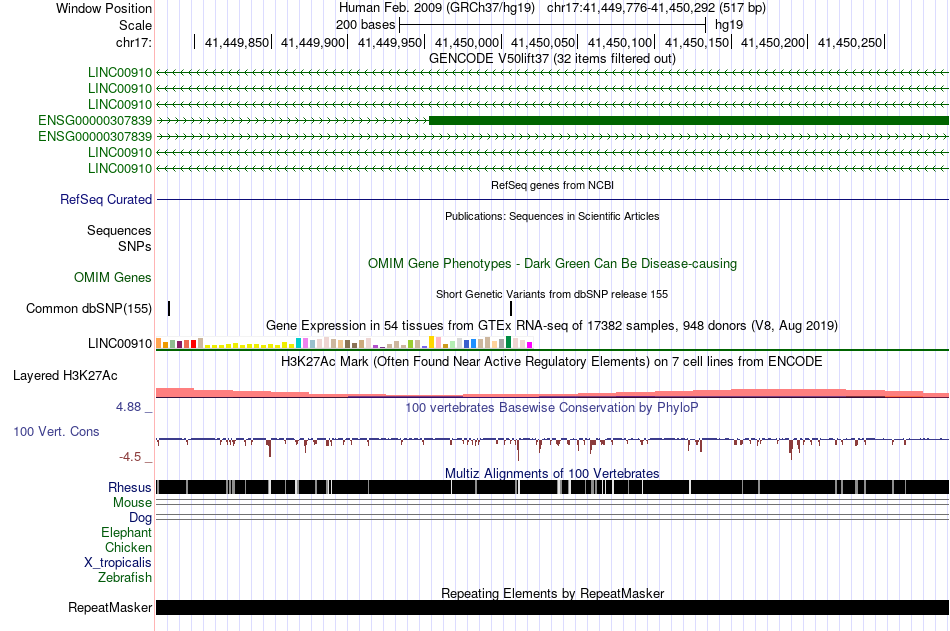
Task: Click the 'Human Feb. 2009 (GRCh37/hg19)' assembly text
Action: (x=436, y=8)
